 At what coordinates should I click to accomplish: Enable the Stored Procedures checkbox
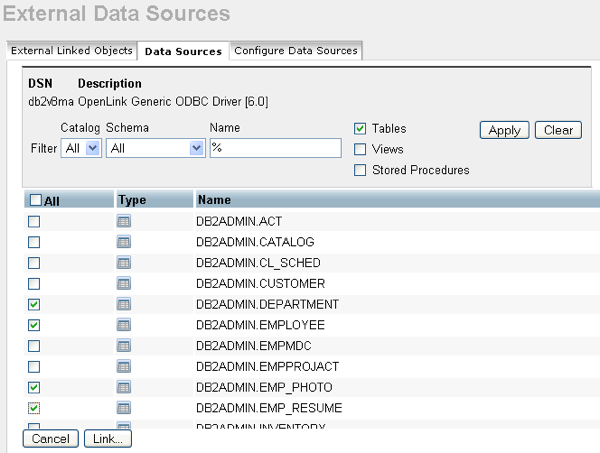(361, 170)
